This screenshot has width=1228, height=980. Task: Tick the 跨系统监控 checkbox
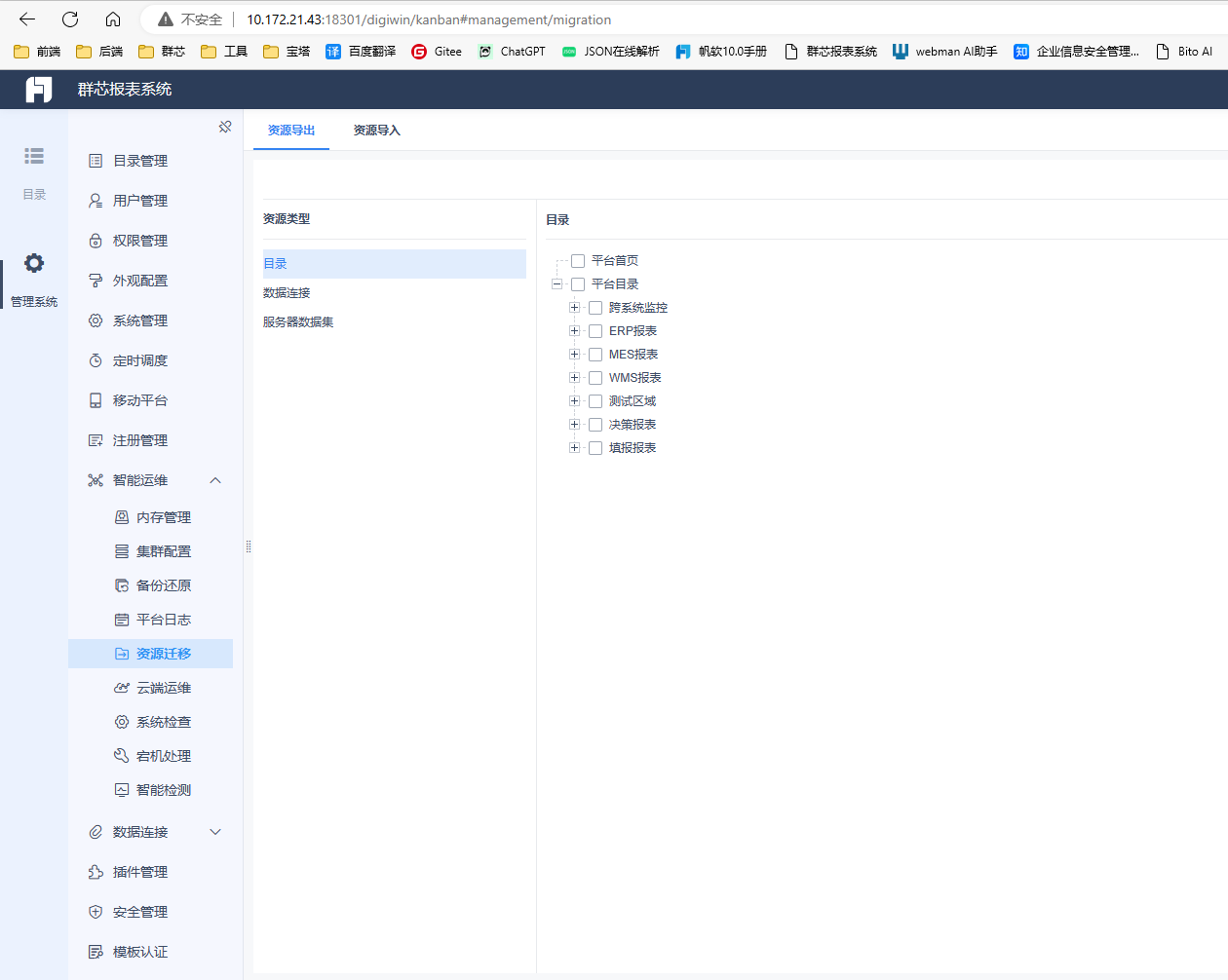(595, 308)
